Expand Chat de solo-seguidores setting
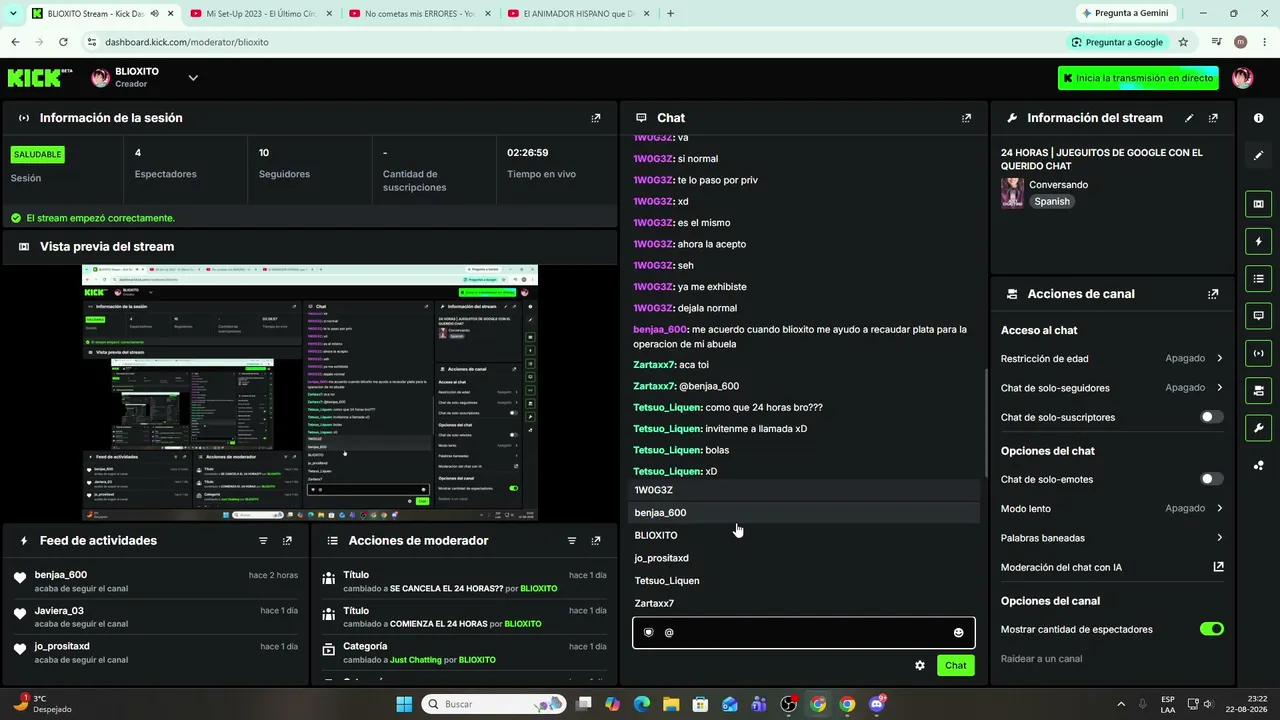Screen dimensions: 1280x720 (1112, 388)
